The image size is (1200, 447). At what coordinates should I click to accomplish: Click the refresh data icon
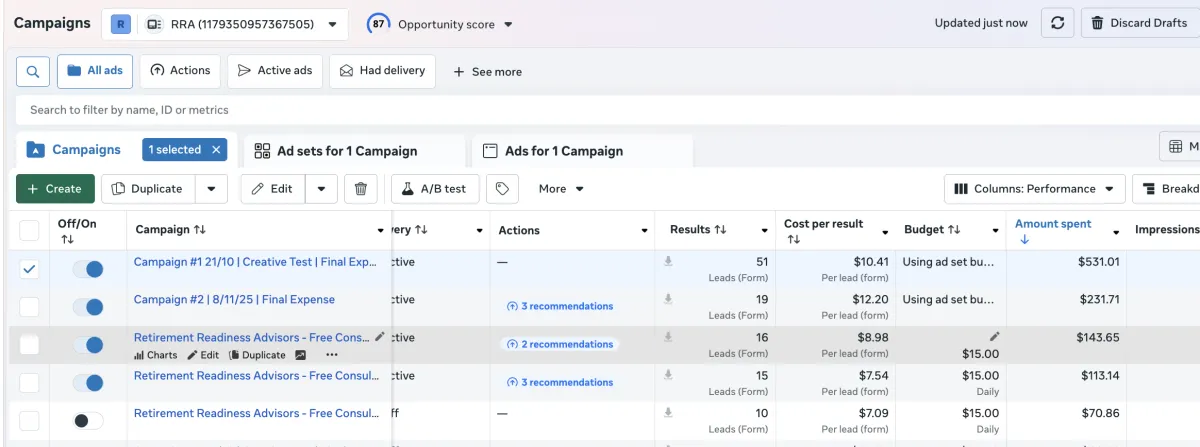click(1057, 23)
